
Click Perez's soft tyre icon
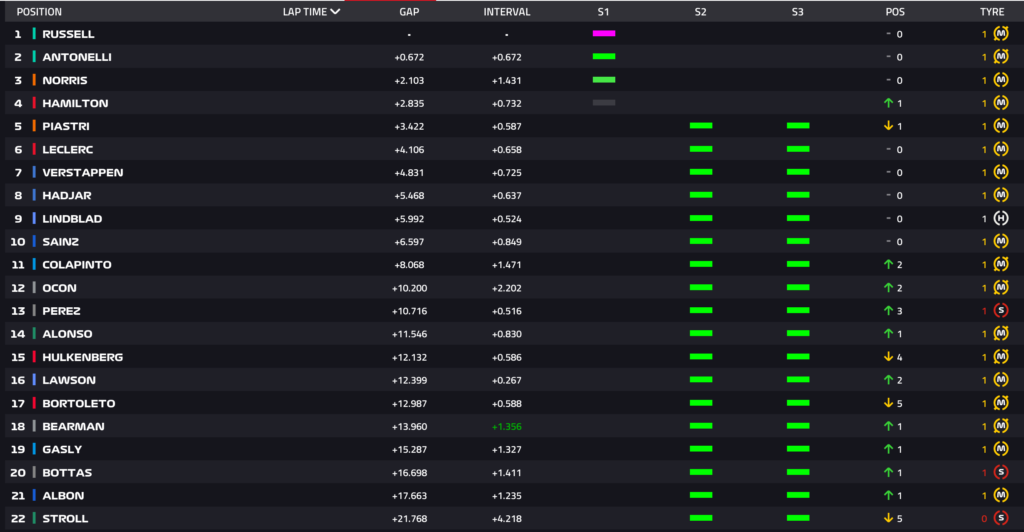[x=1001, y=311]
